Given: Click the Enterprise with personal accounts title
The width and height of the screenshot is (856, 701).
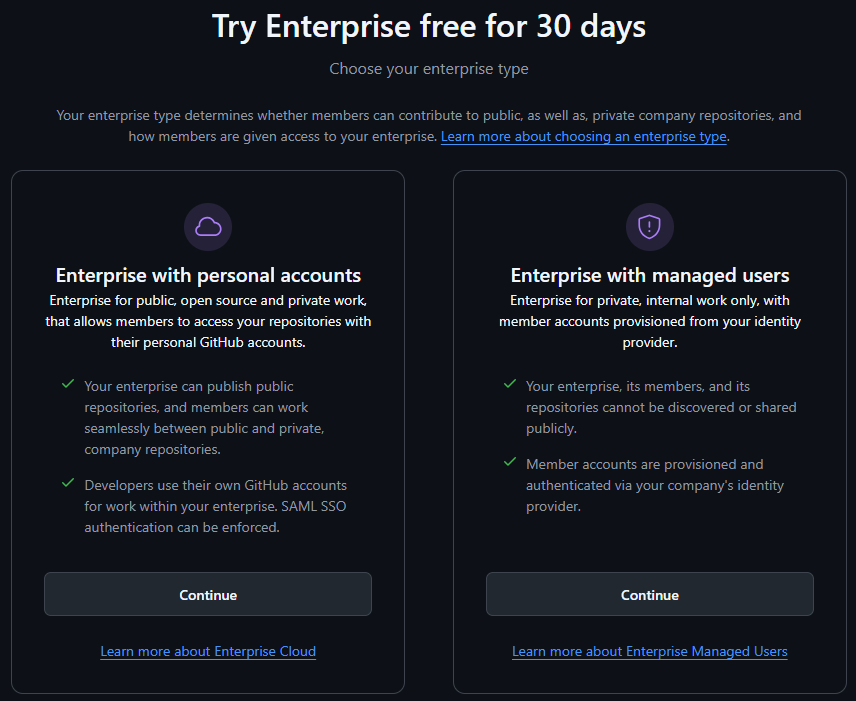Looking at the screenshot, I should tap(208, 275).
